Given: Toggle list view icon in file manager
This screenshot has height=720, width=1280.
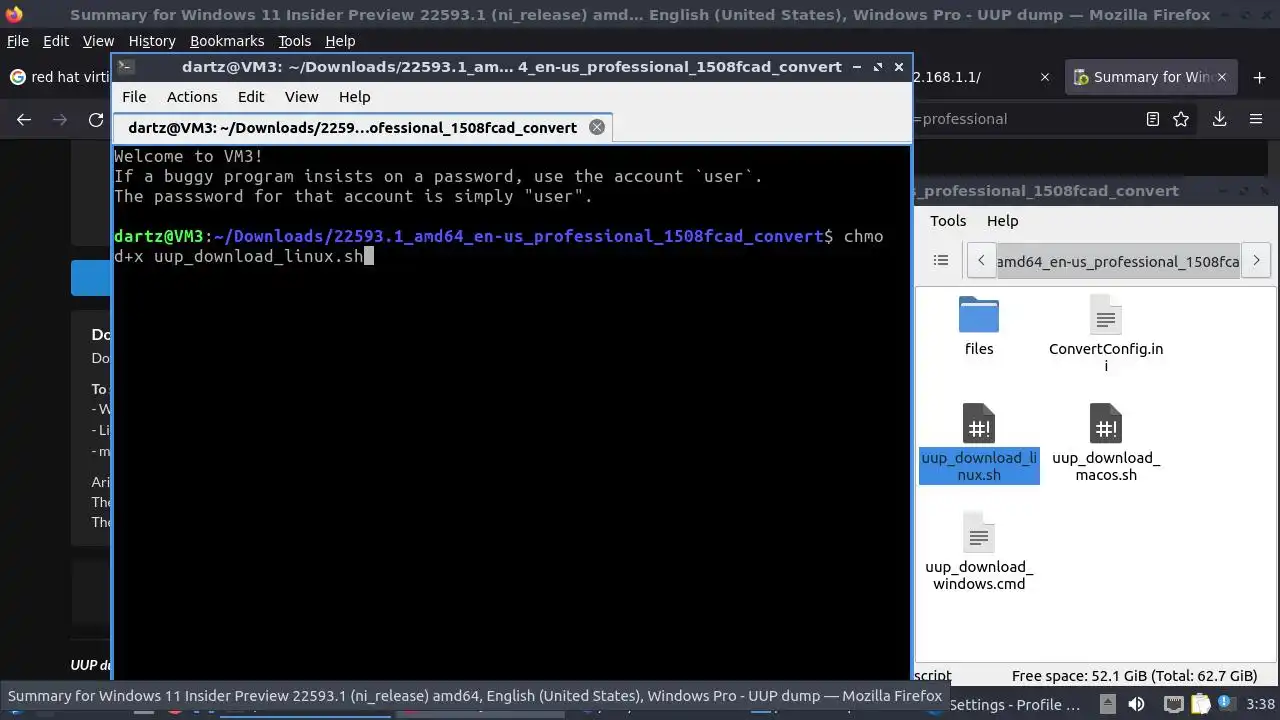Looking at the screenshot, I should pos(941,260).
